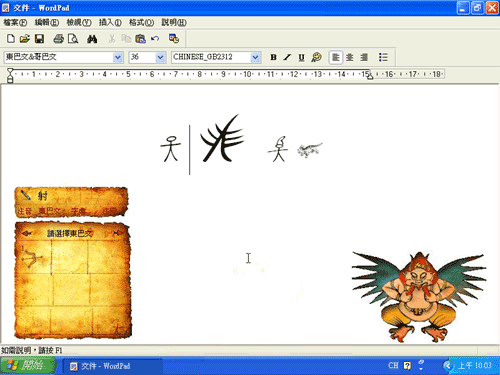500x375 pixels.
Task: Click the right red arrow in parchment panel
Action: coord(117,233)
